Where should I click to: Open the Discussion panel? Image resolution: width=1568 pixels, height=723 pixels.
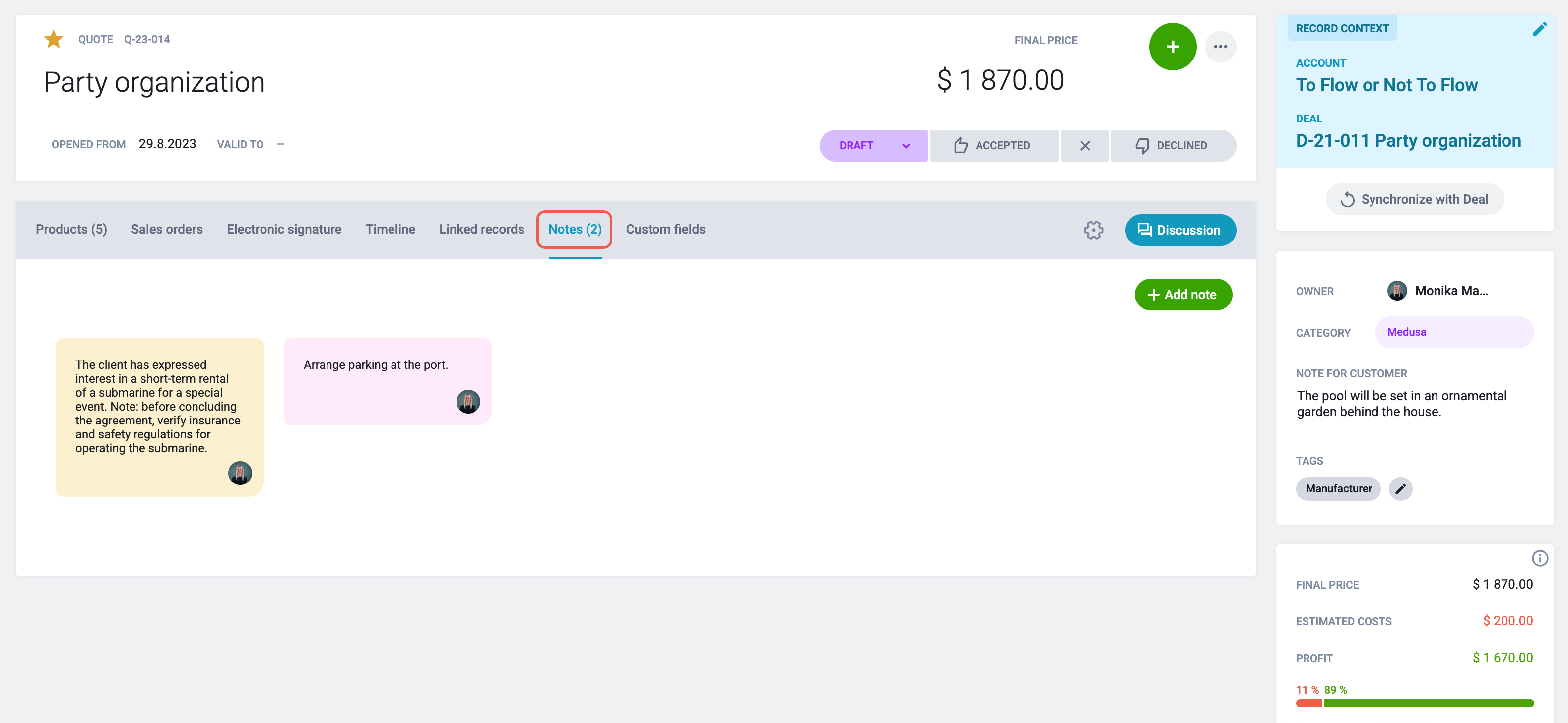point(1180,230)
